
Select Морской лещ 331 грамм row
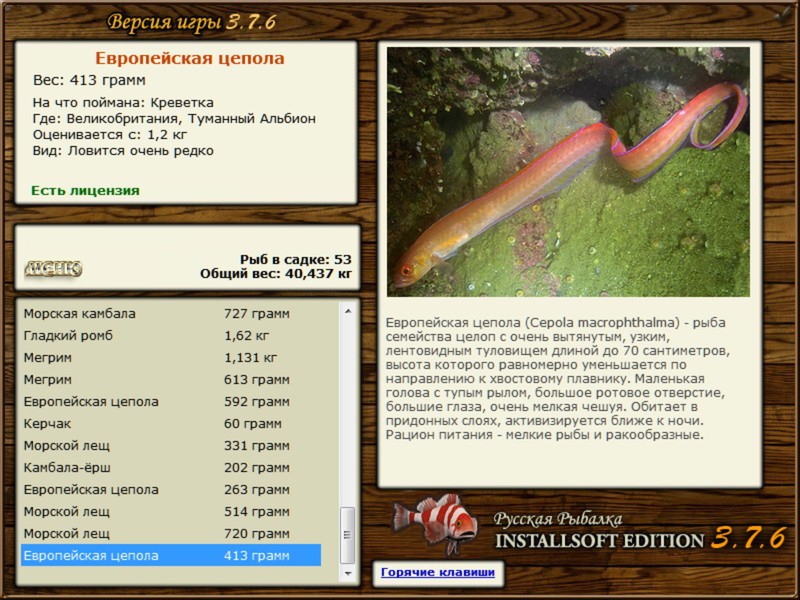[171, 445]
